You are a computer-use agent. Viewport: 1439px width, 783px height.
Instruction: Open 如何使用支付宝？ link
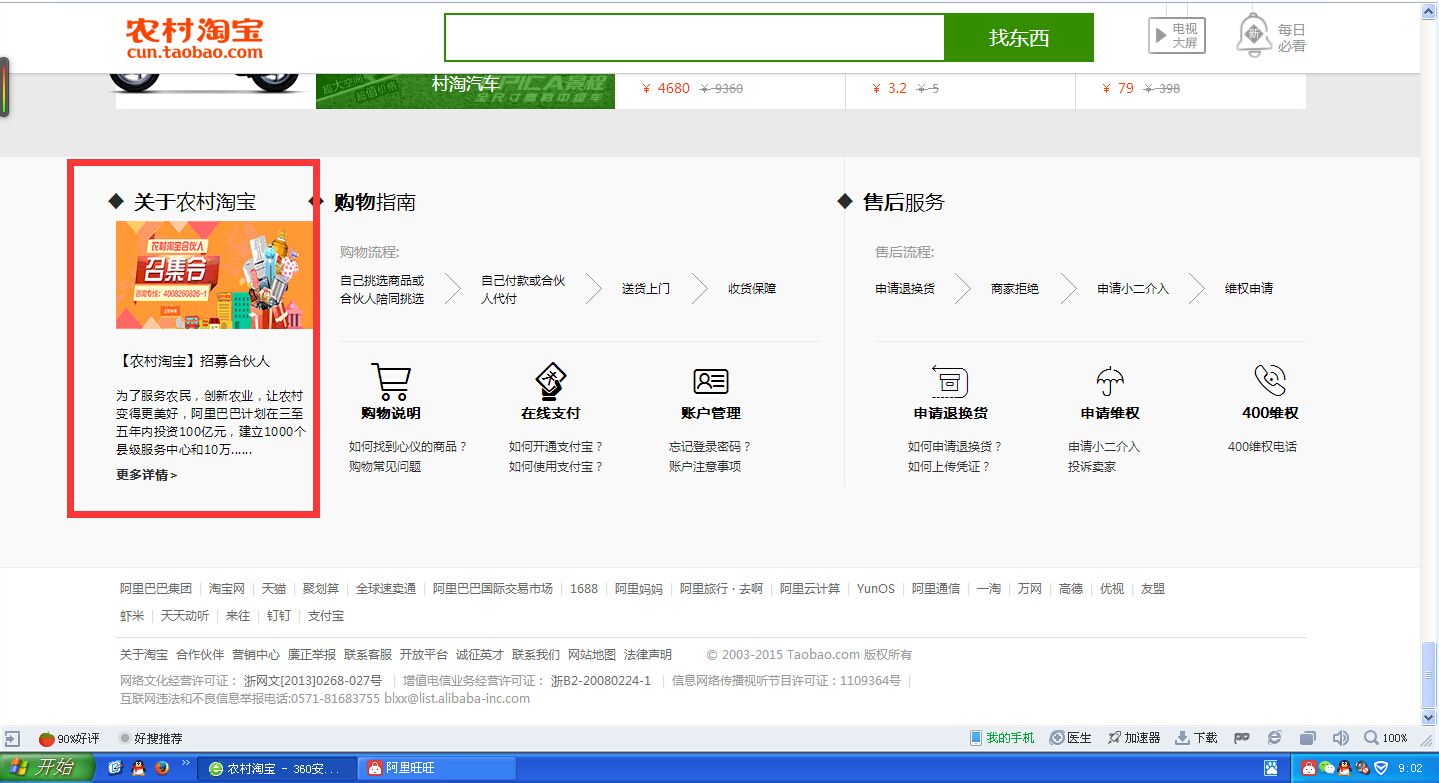click(x=556, y=467)
